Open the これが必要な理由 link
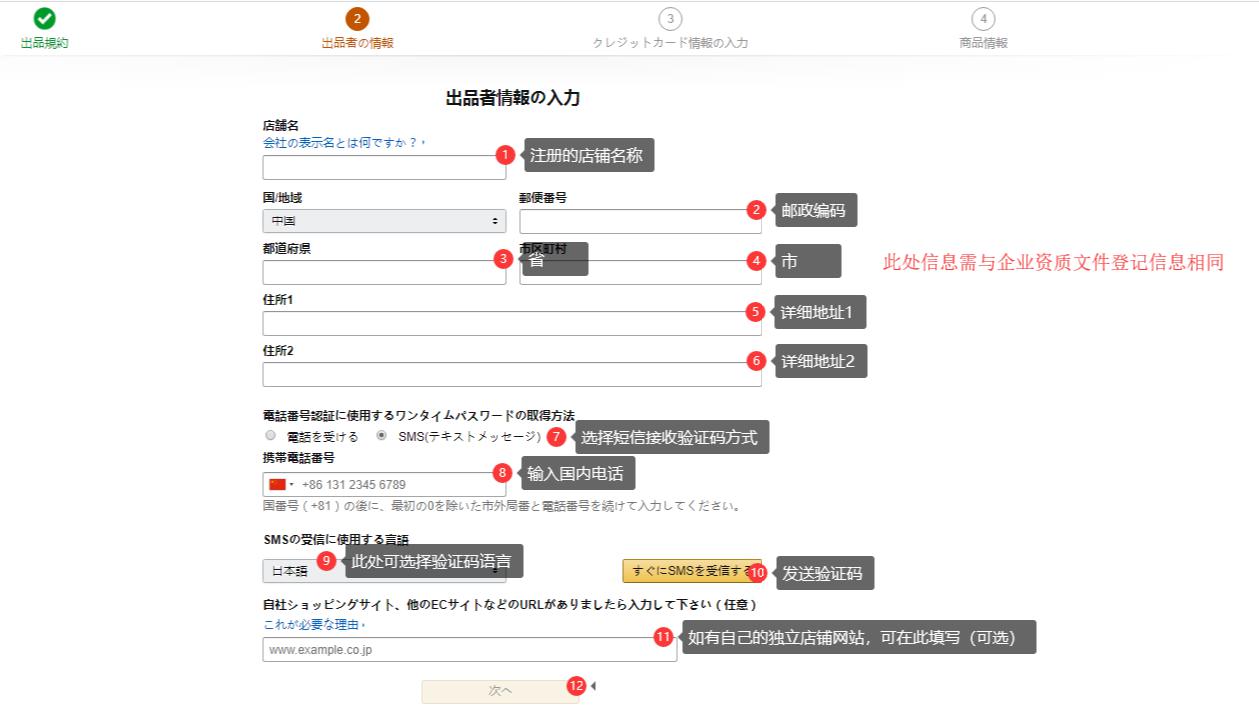1259x707 pixels. (314, 625)
